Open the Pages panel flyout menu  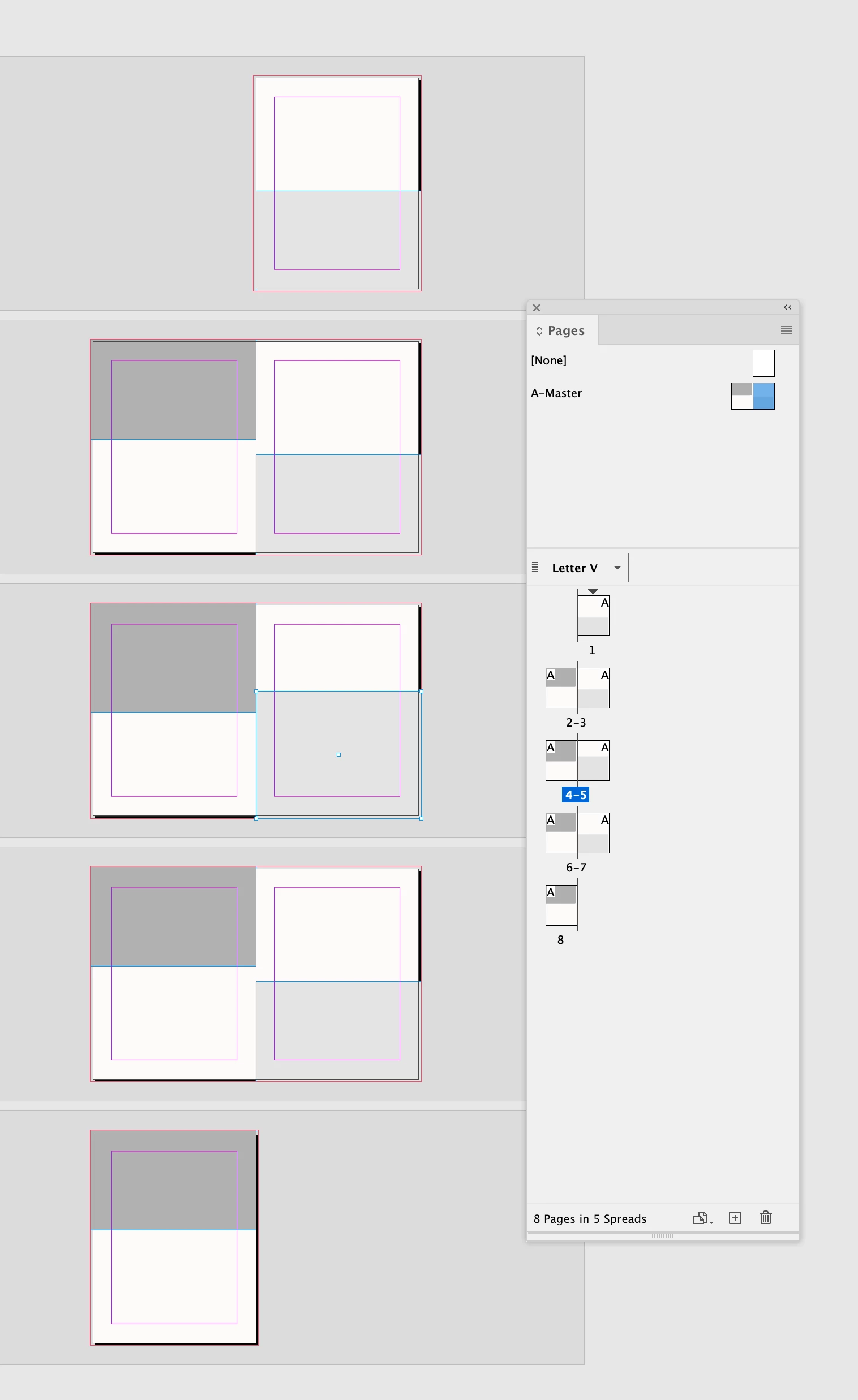point(786,330)
